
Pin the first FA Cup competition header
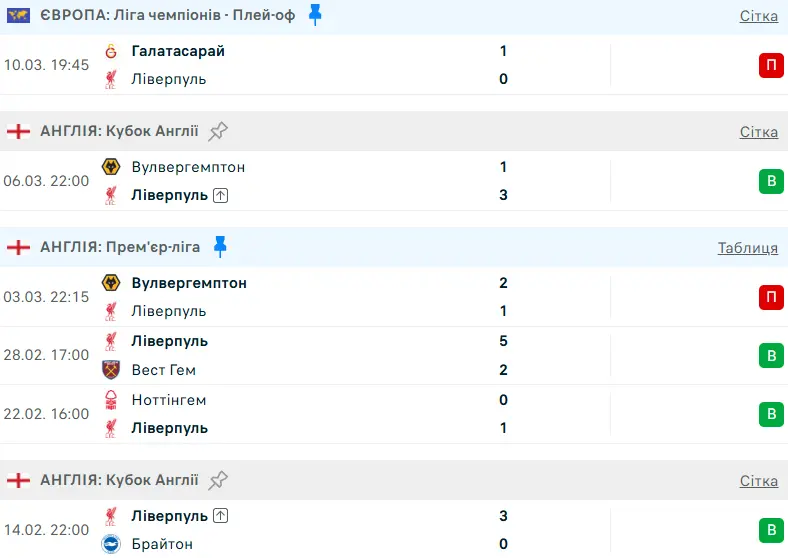218,131
